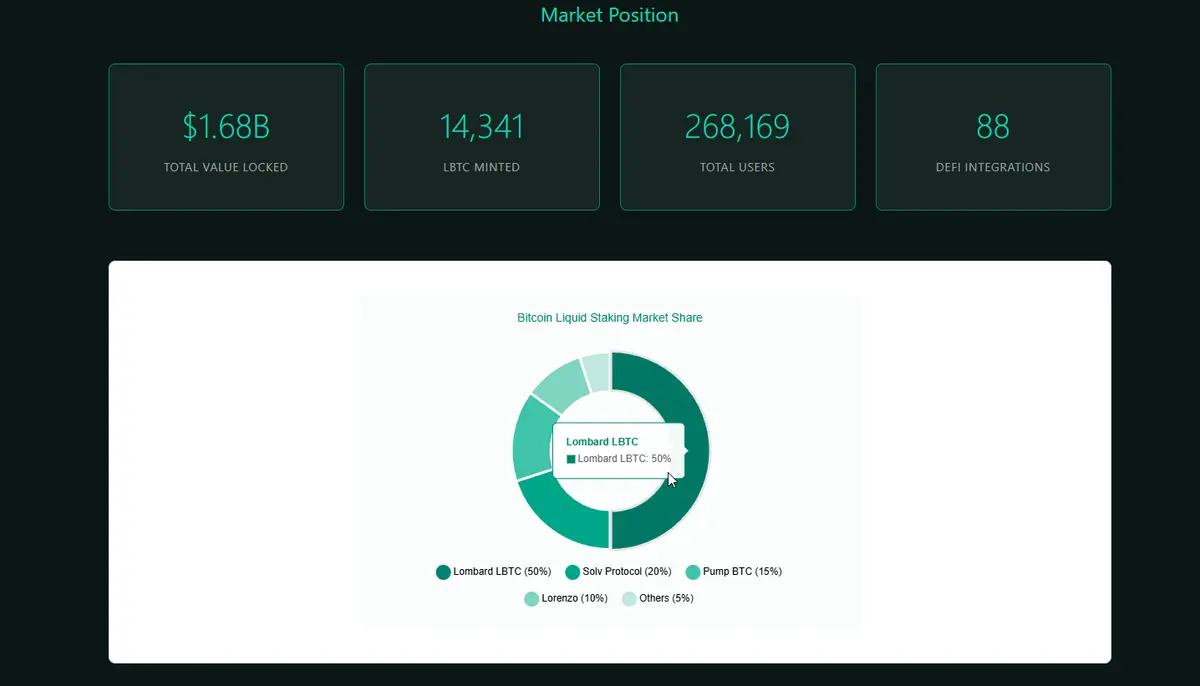Image resolution: width=1200 pixels, height=686 pixels.
Task: Click the Bitcoin Liquid Staking Market Share title
Action: 610,318
